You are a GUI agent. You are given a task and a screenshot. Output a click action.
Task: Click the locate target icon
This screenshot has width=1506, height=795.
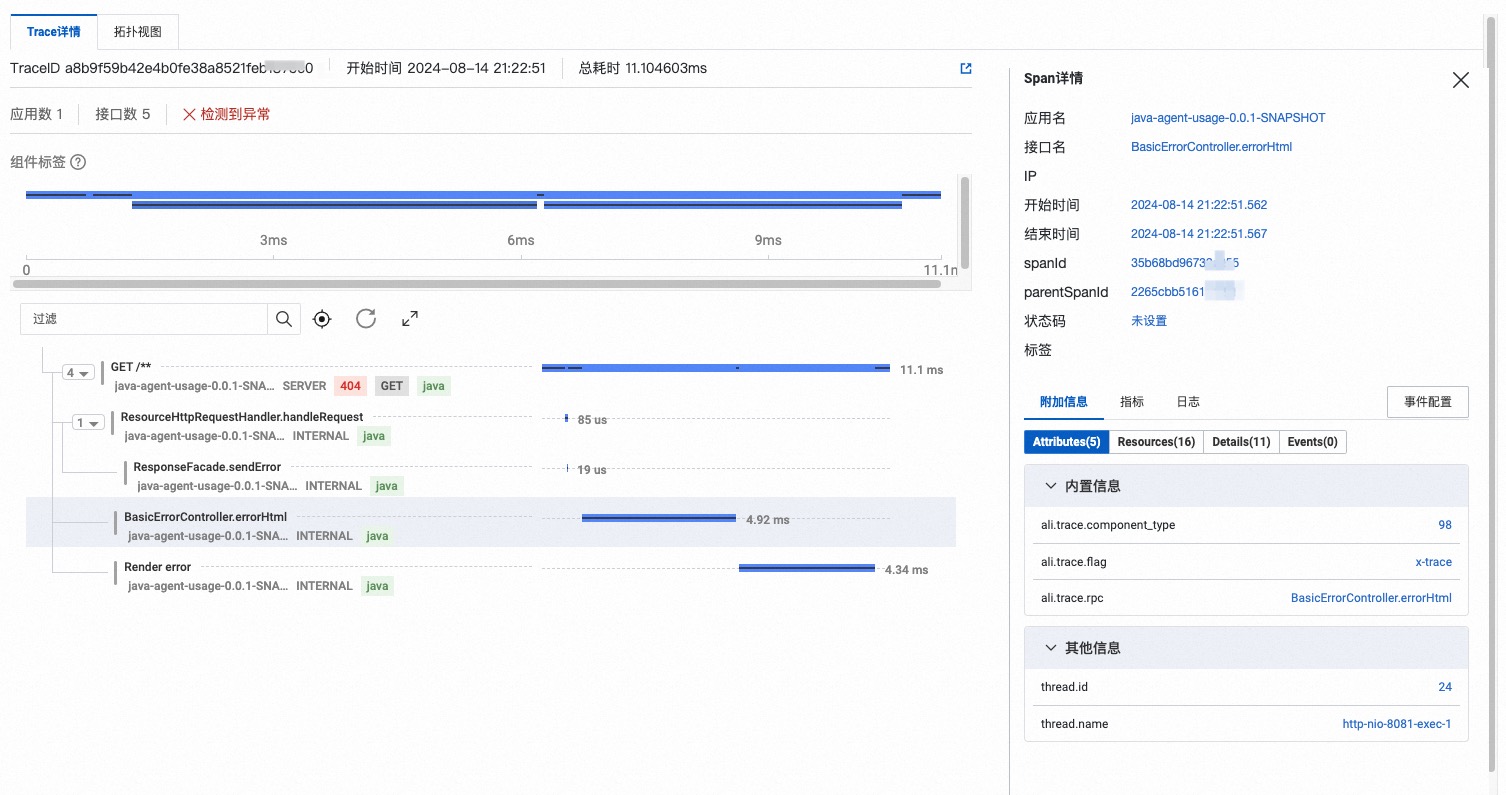[x=322, y=319]
